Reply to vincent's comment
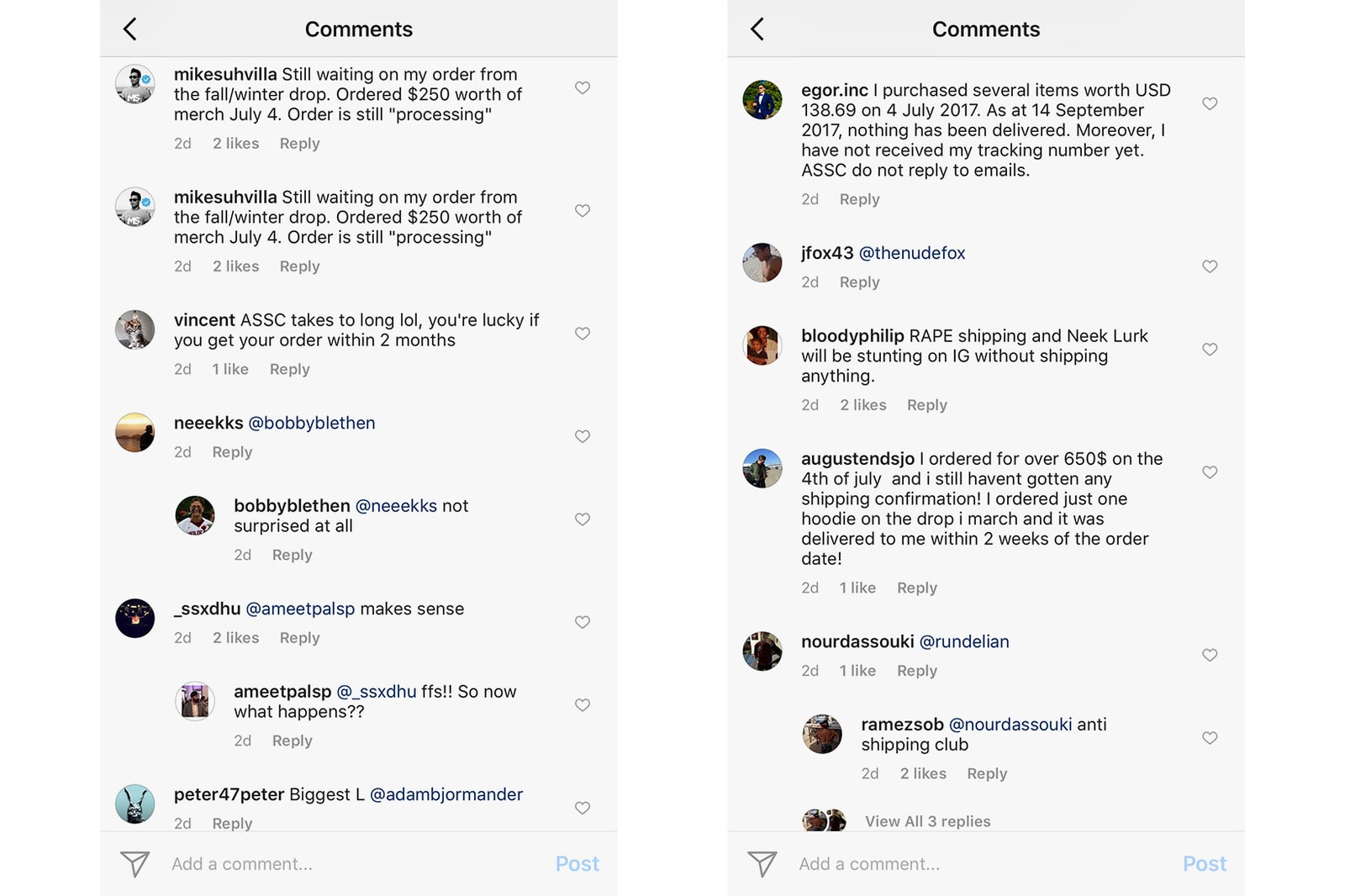The width and height of the screenshot is (1345, 896). tap(289, 369)
